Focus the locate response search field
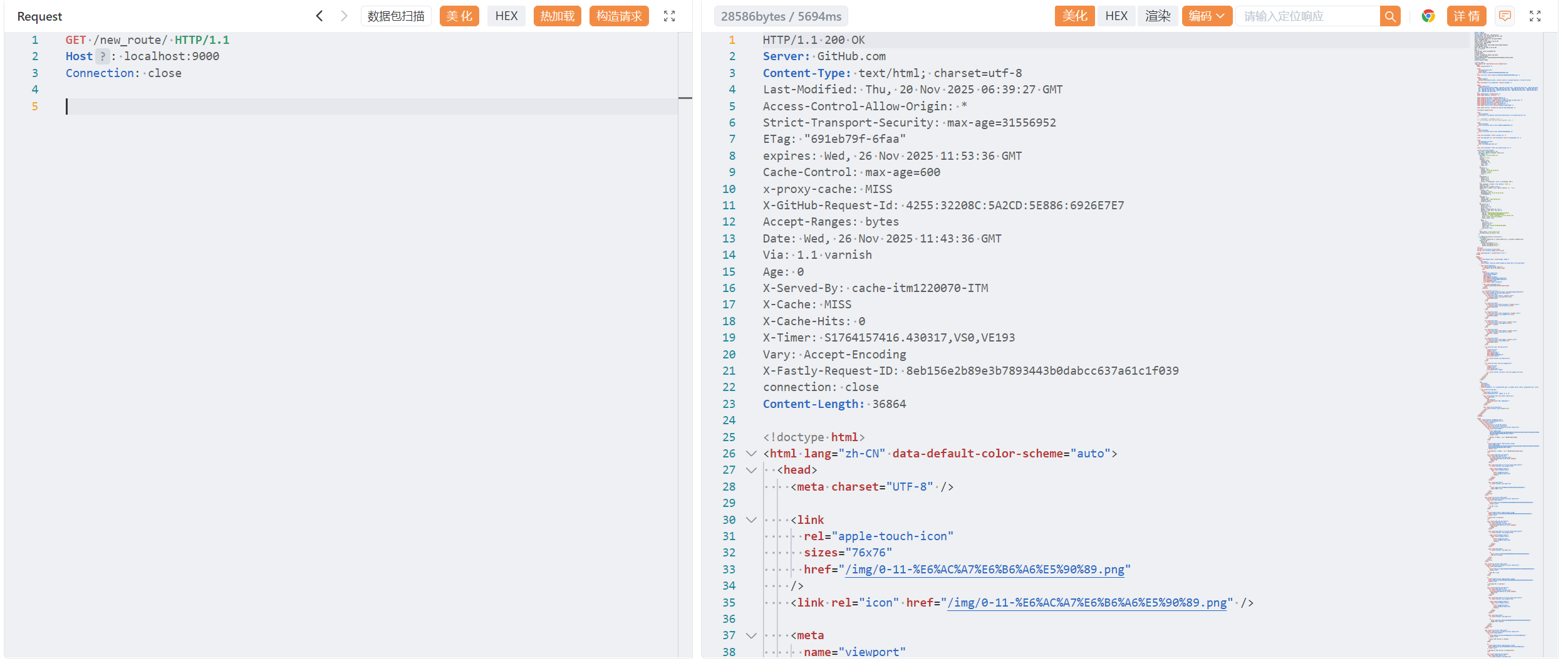 (1308, 16)
